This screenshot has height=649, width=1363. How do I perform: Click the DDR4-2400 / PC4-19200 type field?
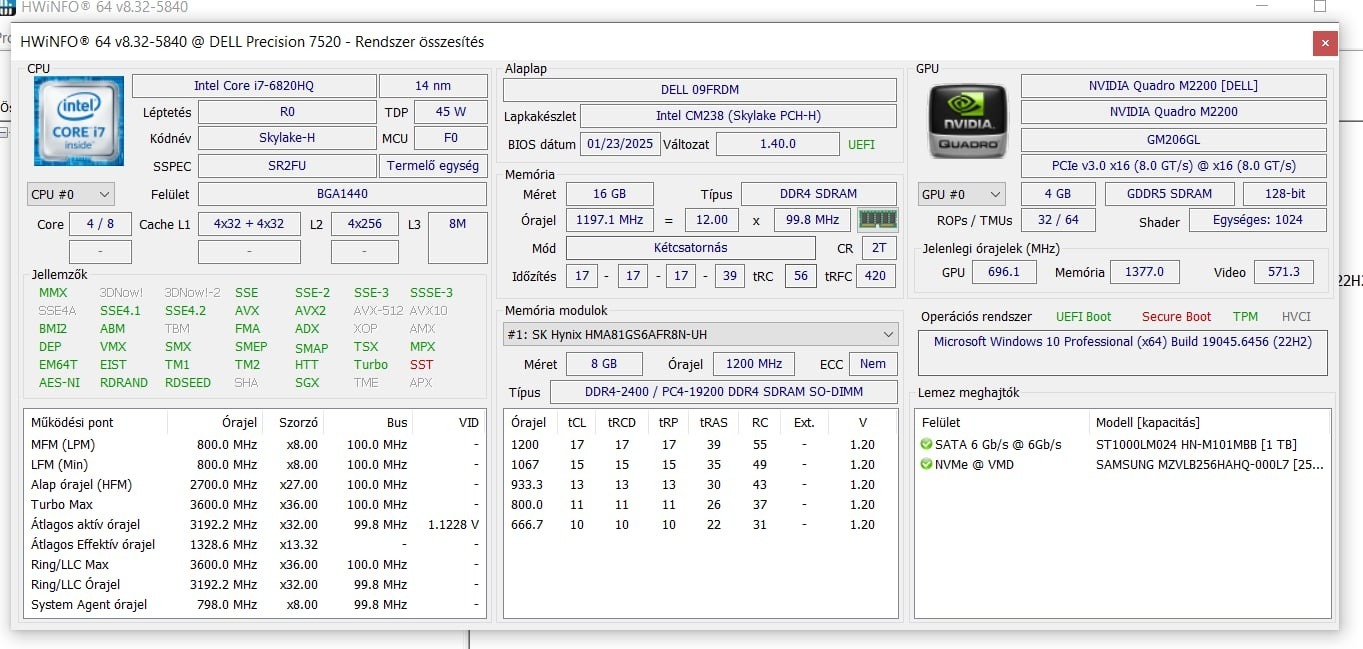pyautogui.click(x=723, y=392)
